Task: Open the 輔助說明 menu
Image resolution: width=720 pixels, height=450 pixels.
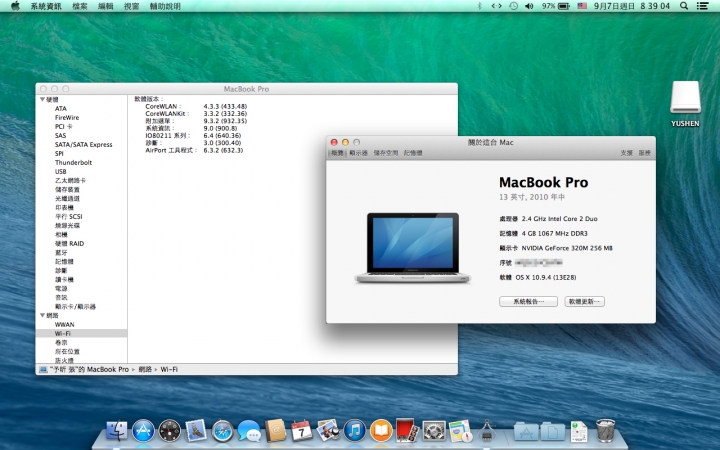Action: pos(165,6)
